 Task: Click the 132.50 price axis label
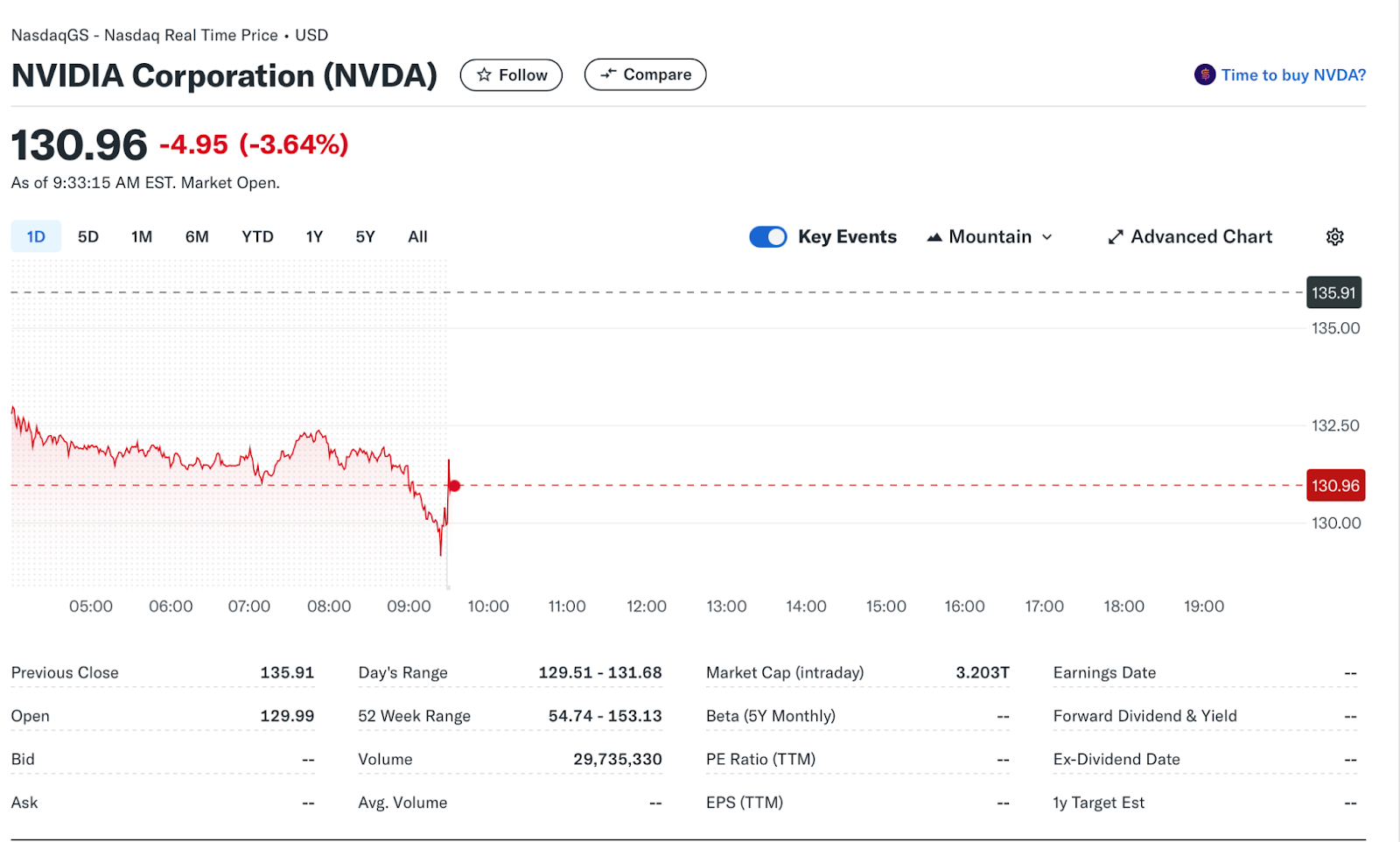(1335, 425)
